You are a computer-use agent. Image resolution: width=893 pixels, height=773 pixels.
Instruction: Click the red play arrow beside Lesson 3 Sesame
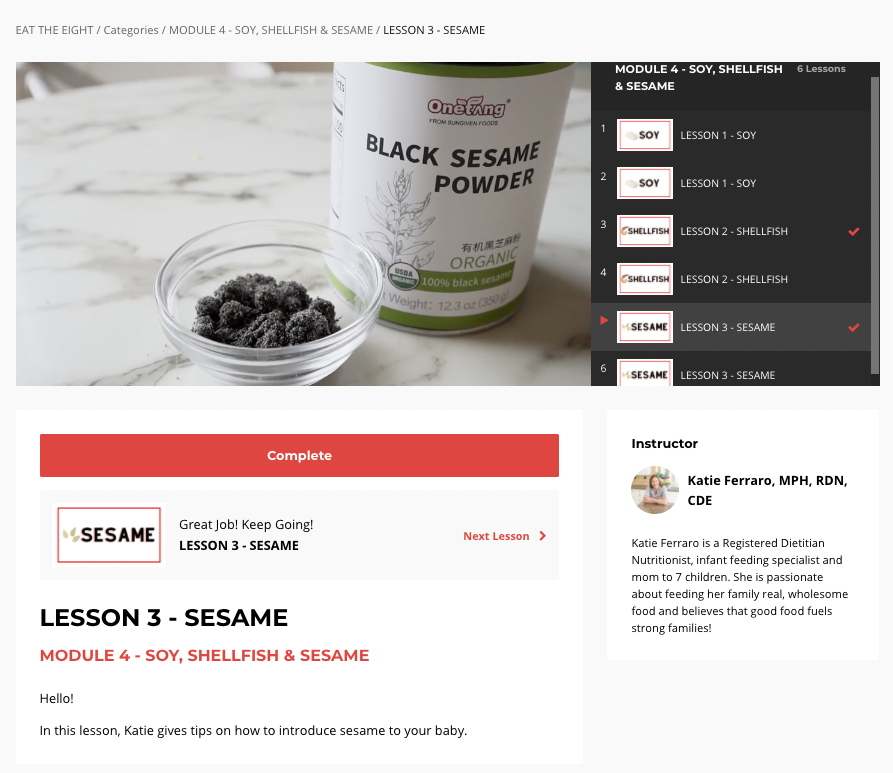pyautogui.click(x=604, y=321)
